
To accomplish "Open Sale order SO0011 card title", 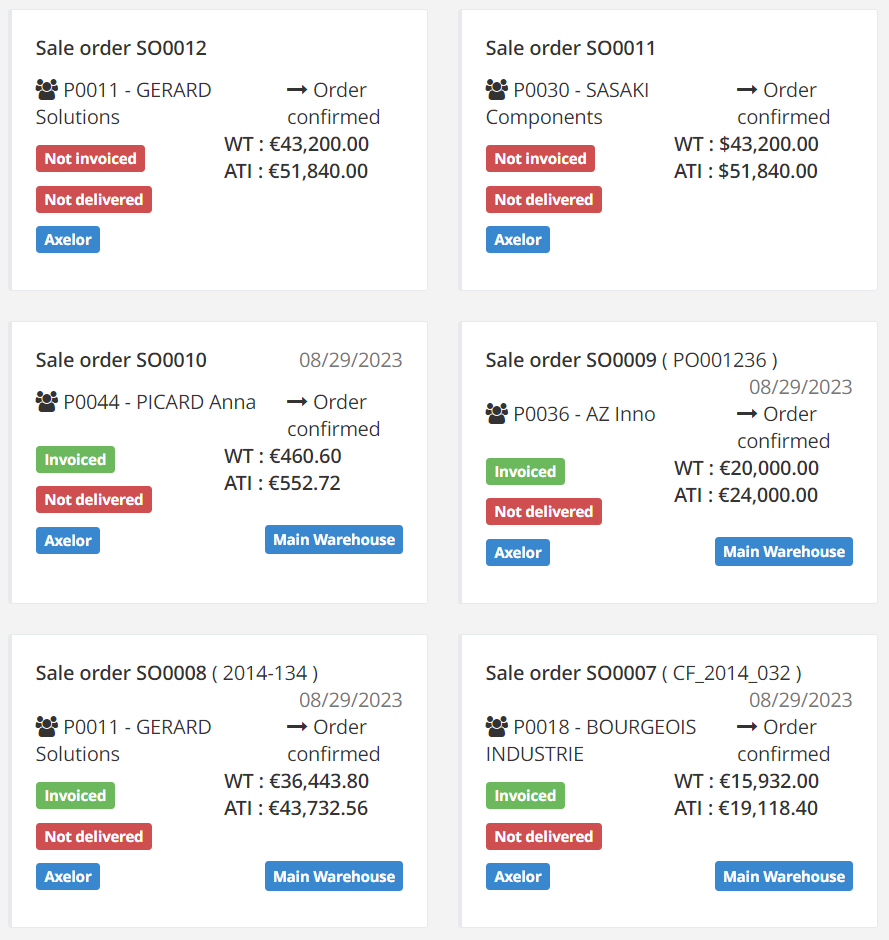I will coord(570,48).
